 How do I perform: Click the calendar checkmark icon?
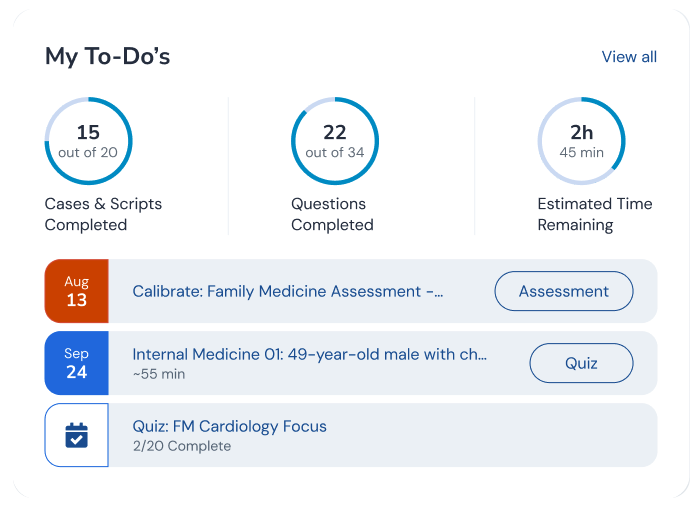[x=77, y=435]
